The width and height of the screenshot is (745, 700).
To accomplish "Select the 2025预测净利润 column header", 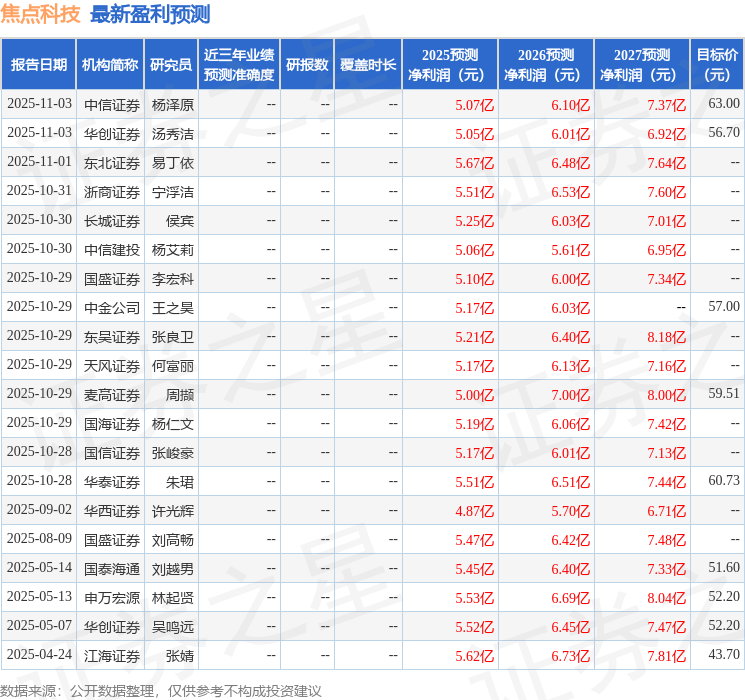I will 450,65.
